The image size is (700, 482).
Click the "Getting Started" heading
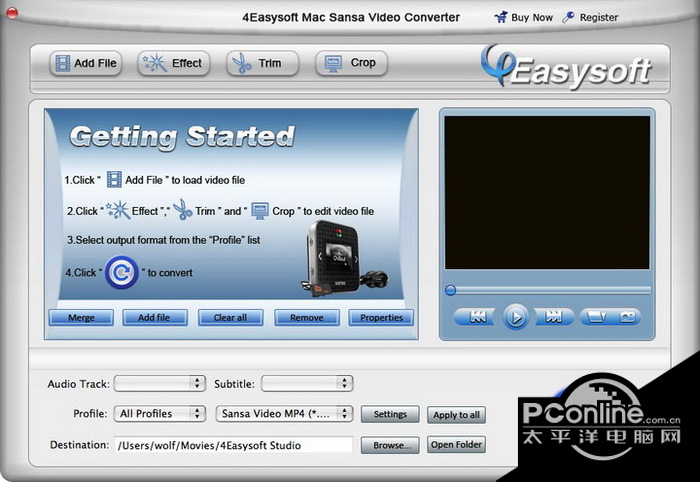(x=182, y=136)
